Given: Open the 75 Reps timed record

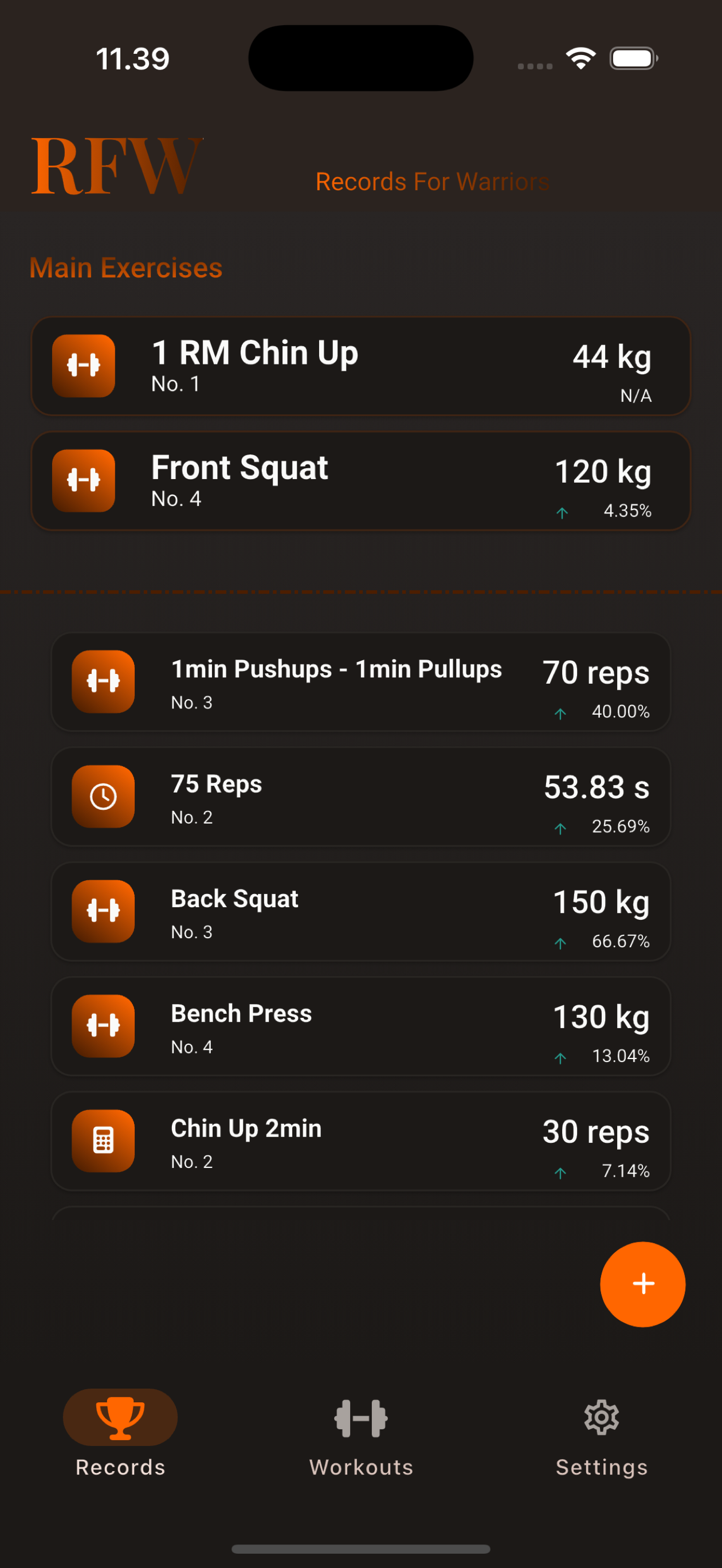Looking at the screenshot, I should pos(361,796).
